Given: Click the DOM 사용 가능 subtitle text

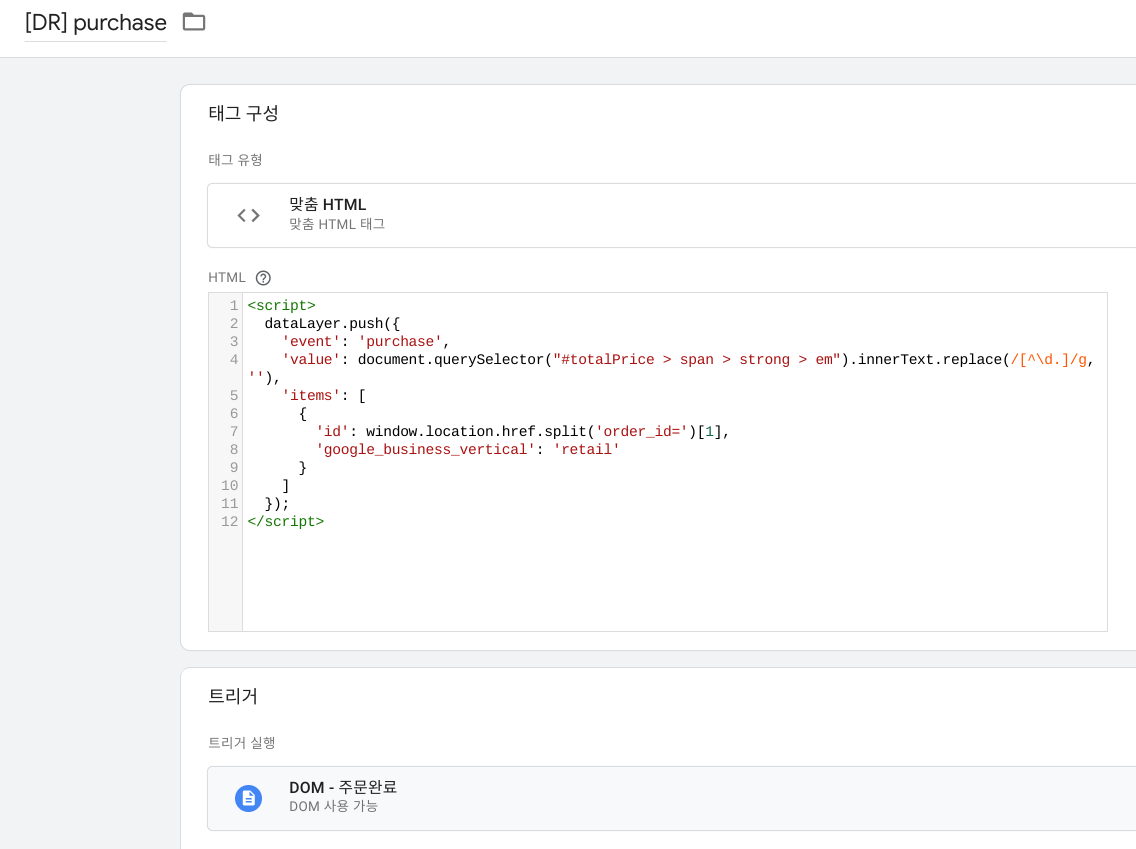Looking at the screenshot, I should (333, 806).
